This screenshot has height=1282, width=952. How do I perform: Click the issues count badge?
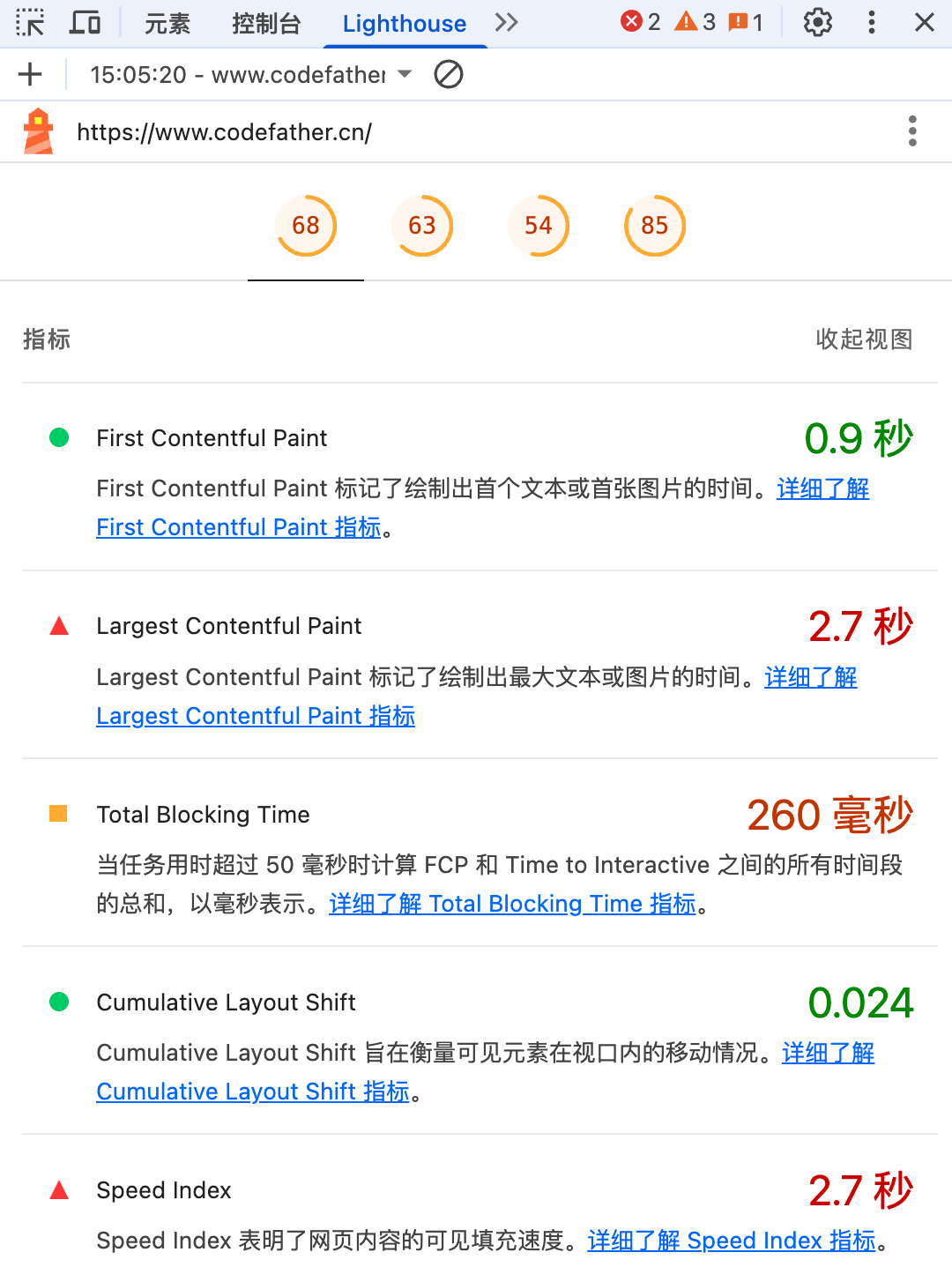point(746,22)
